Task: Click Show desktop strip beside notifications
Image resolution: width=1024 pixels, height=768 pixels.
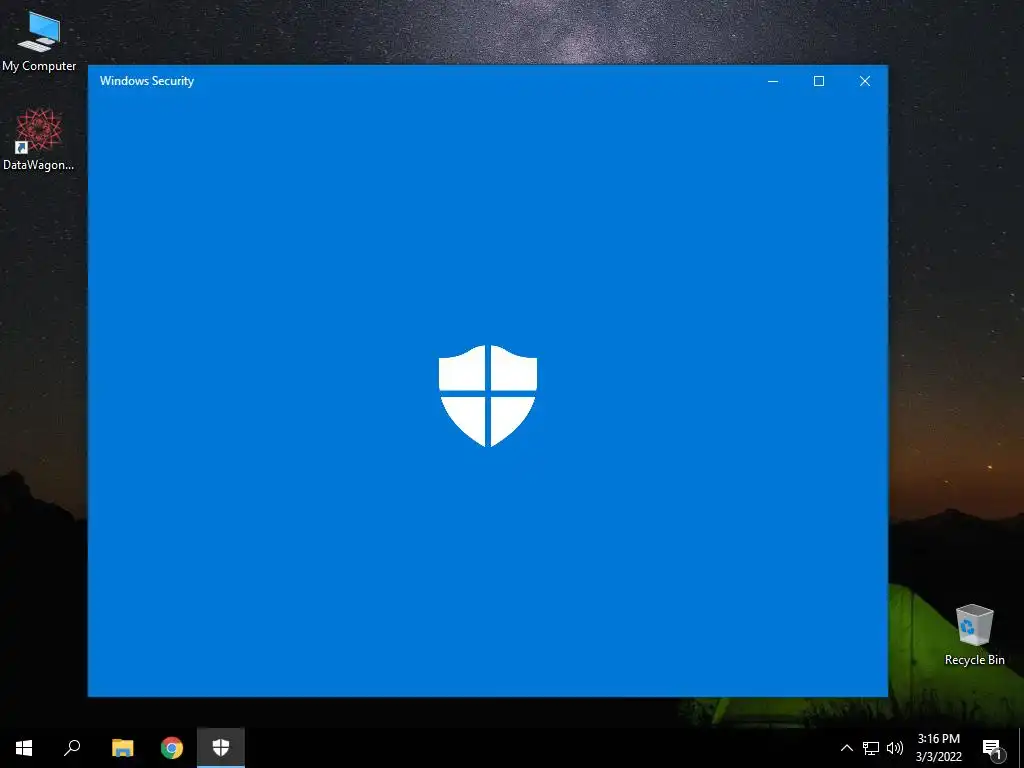Action: 1021,748
